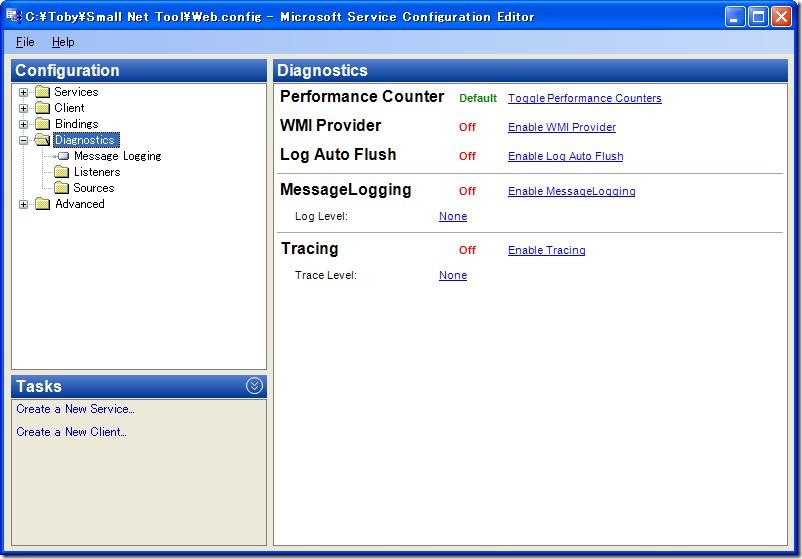Click the Advanced folder icon

pos(42,204)
